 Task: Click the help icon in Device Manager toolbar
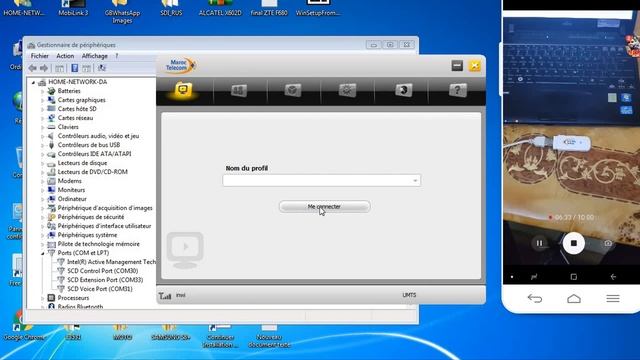point(75,68)
